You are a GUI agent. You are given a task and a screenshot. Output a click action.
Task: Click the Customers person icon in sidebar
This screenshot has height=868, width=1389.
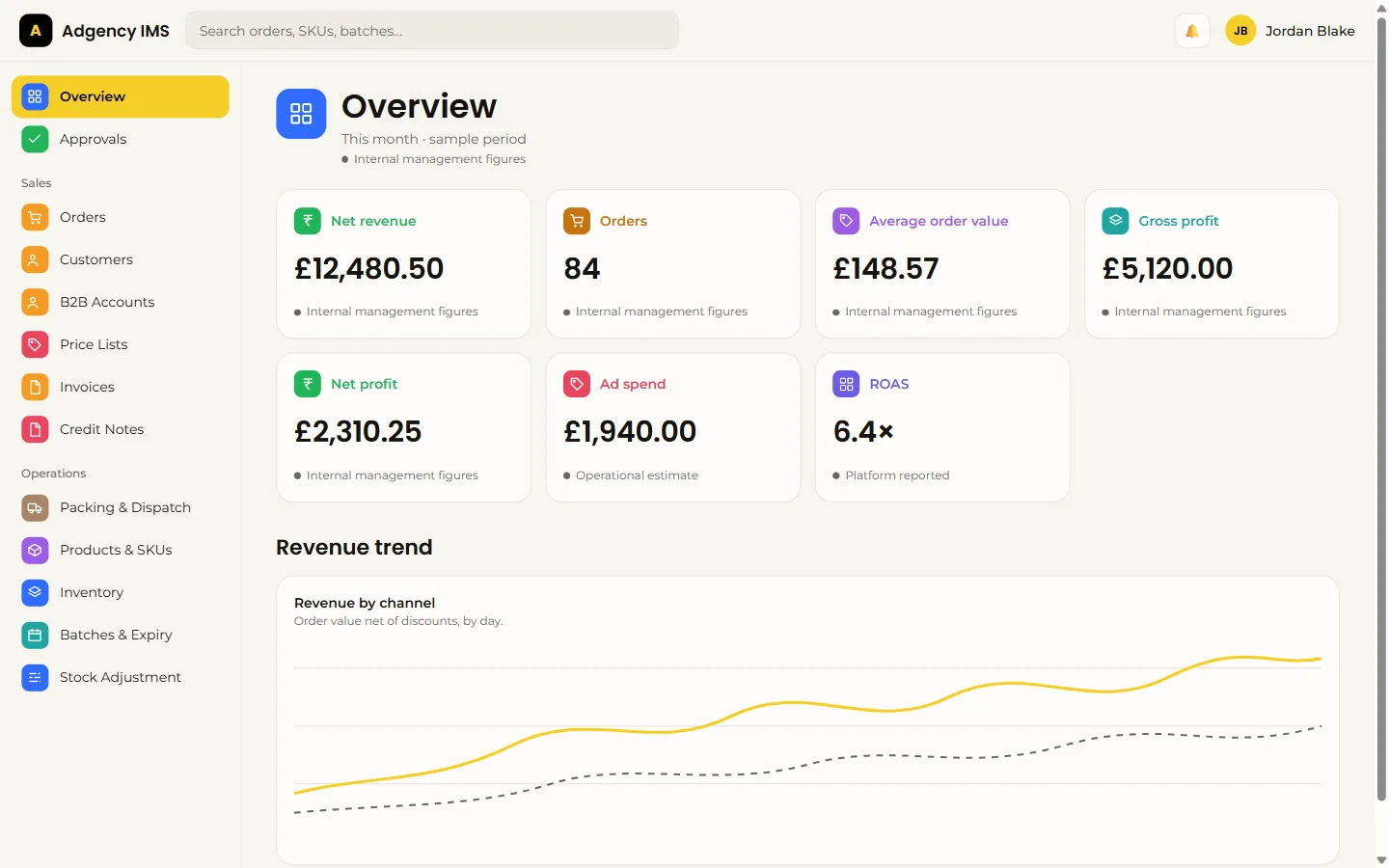pos(35,260)
